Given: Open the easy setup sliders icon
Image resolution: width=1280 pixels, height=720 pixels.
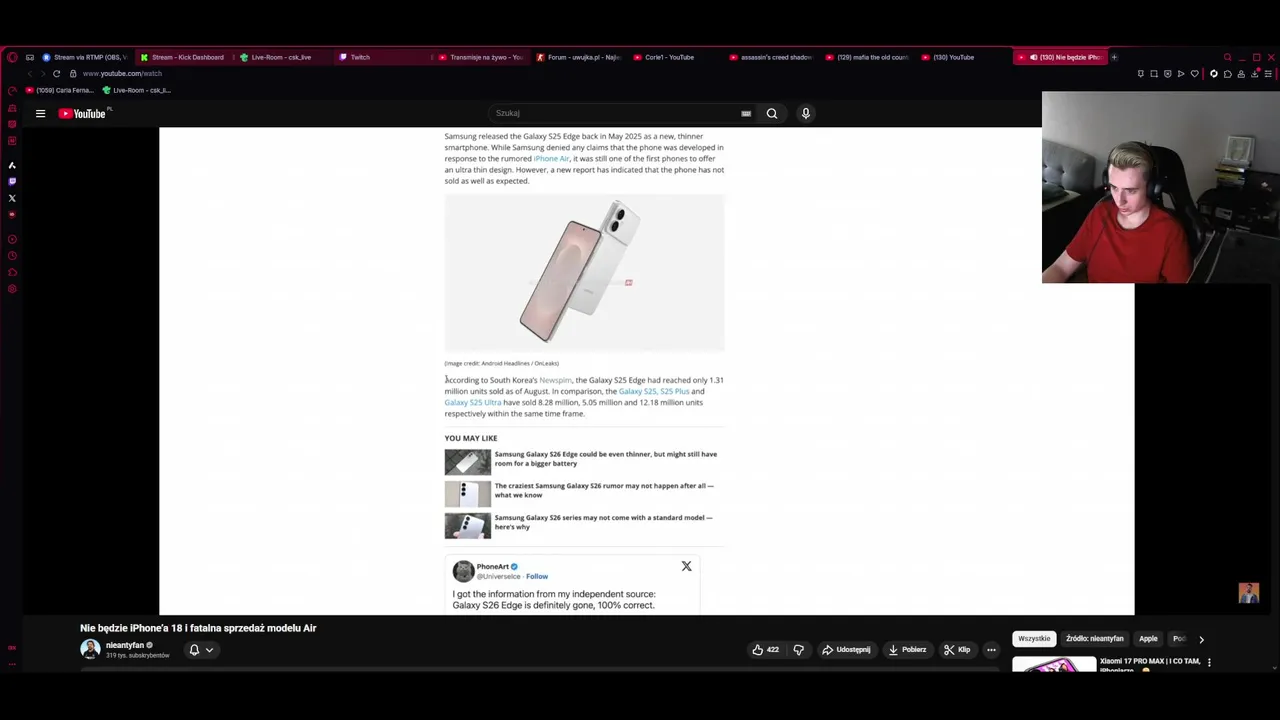Looking at the screenshot, I should pyautogui.click(x=1268, y=74).
